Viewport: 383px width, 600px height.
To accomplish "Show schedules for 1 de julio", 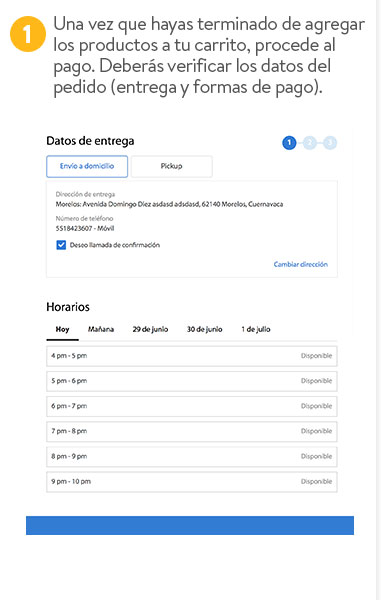I will click(x=256, y=329).
